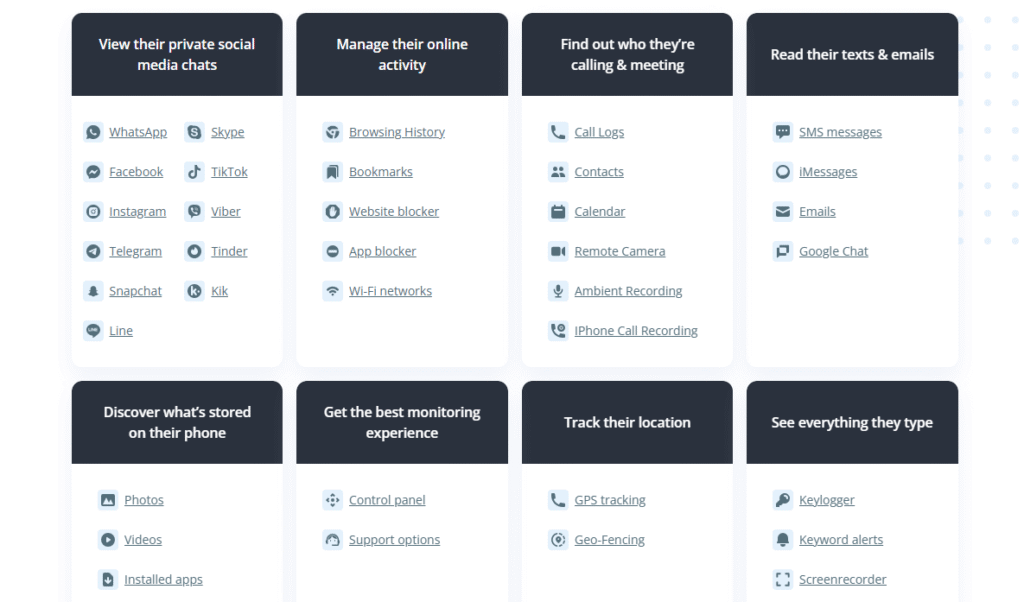Screen dimensions: 1024x602
Task: Go to the SMS messages link
Action: pyautogui.click(x=840, y=132)
